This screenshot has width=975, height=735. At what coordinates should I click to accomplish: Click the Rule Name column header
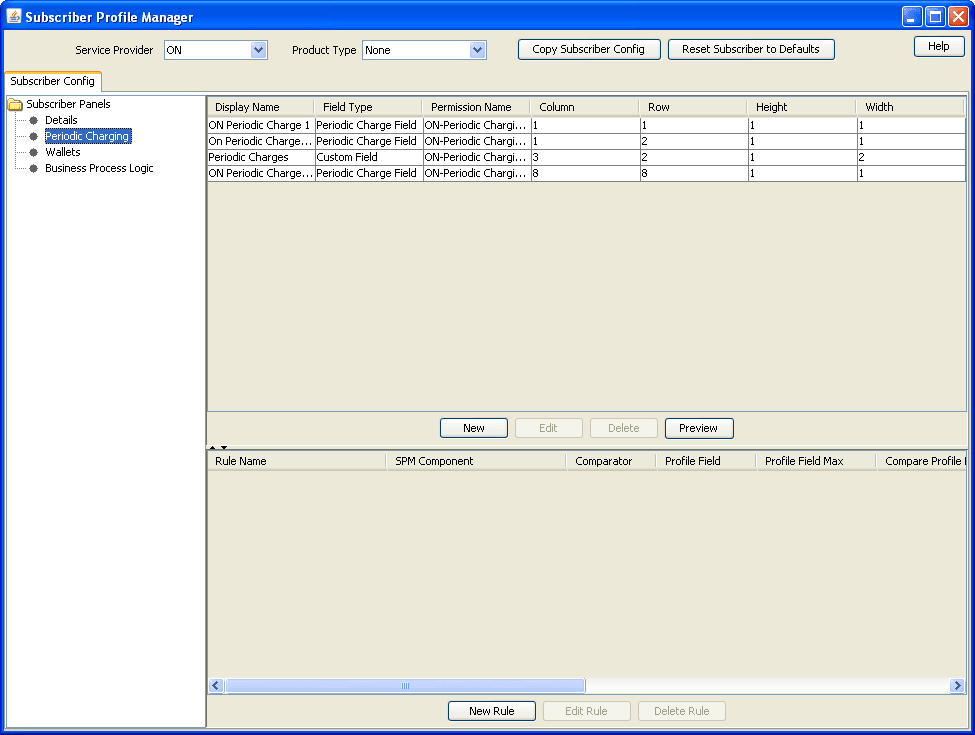click(x=297, y=461)
